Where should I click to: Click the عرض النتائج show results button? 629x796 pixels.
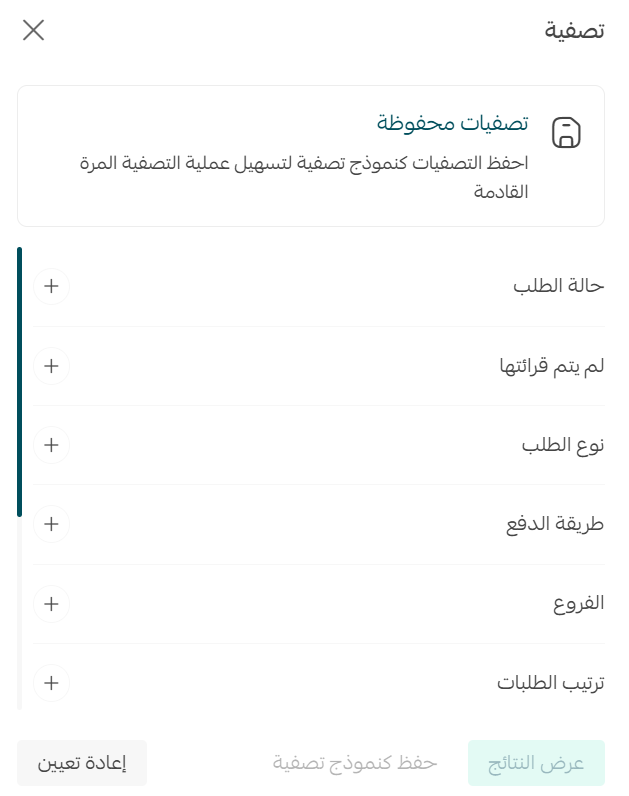[x=536, y=763]
